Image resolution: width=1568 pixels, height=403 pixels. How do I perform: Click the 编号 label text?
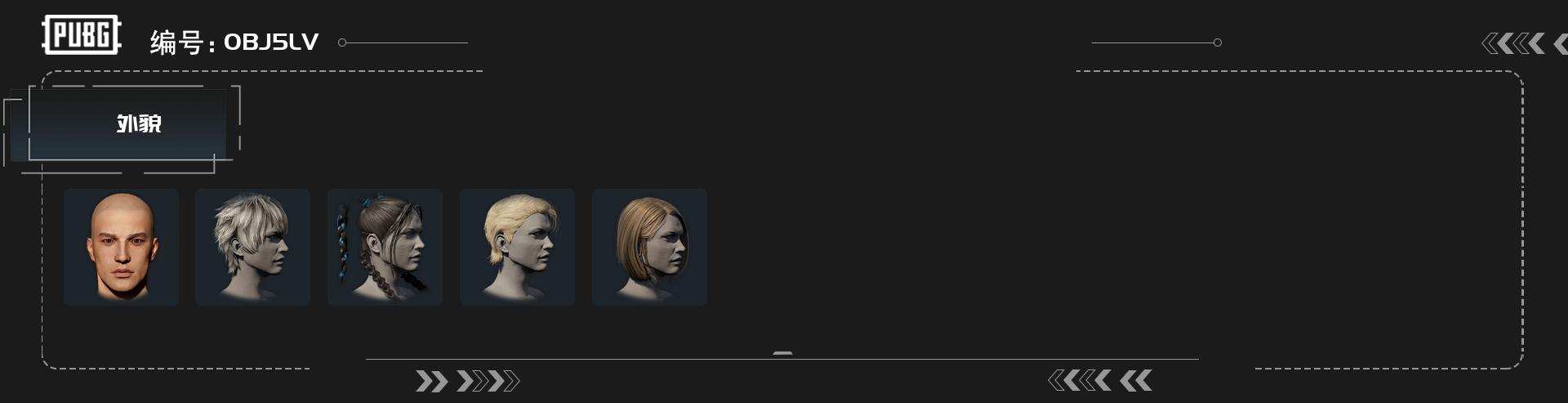click(176, 43)
